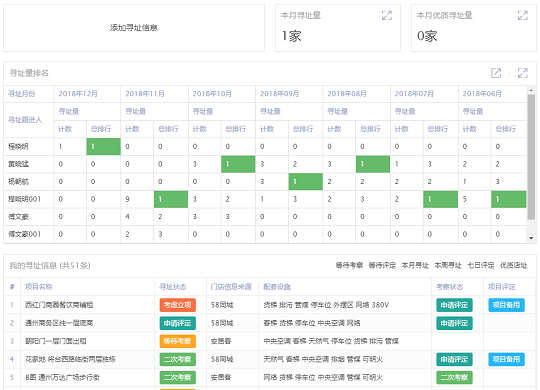The image size is (540, 390).
Task: Click row 5's 二次考察 badge under 寻址状态
Action: (x=178, y=377)
